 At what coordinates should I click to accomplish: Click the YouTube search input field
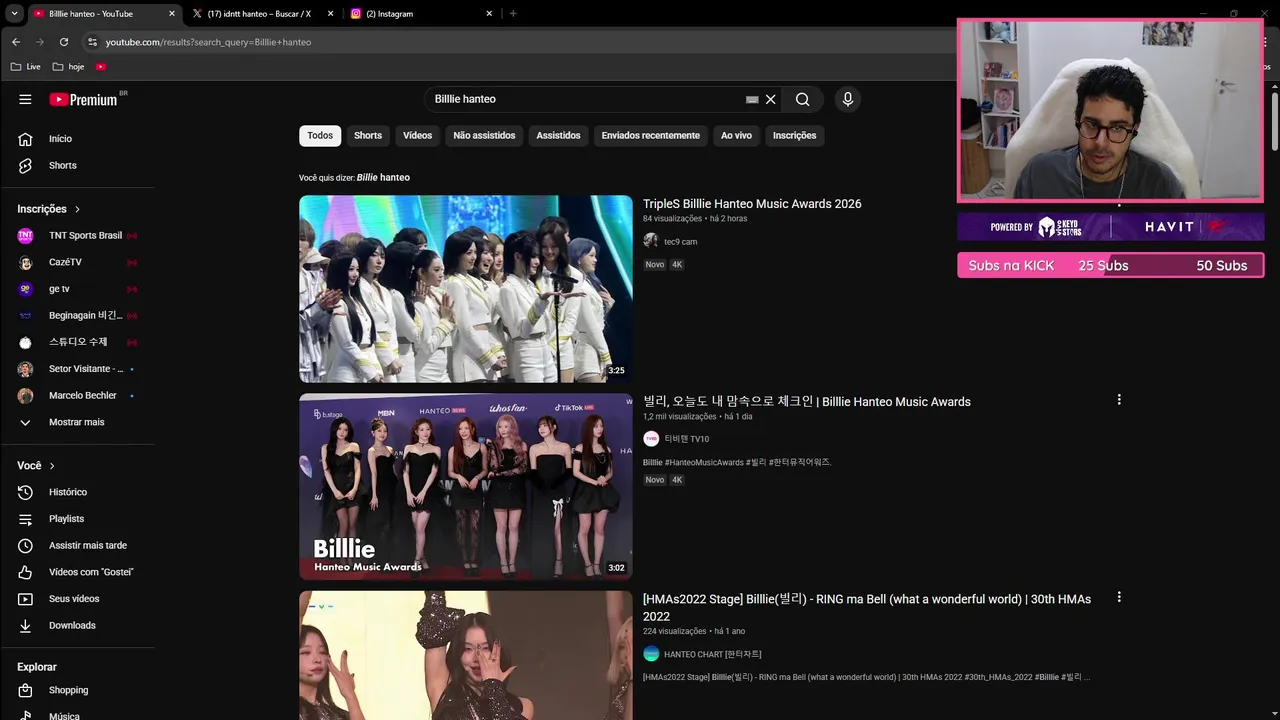(x=585, y=99)
